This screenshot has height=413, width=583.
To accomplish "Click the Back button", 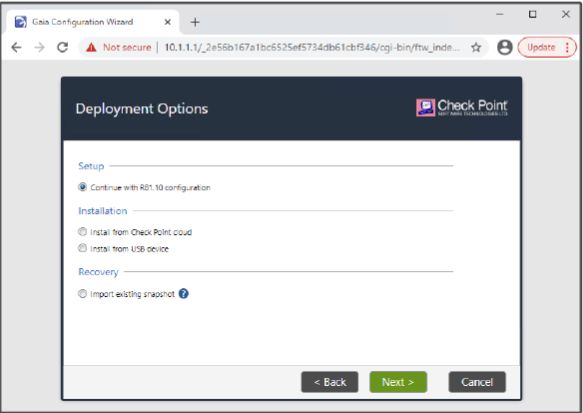I will click(329, 382).
